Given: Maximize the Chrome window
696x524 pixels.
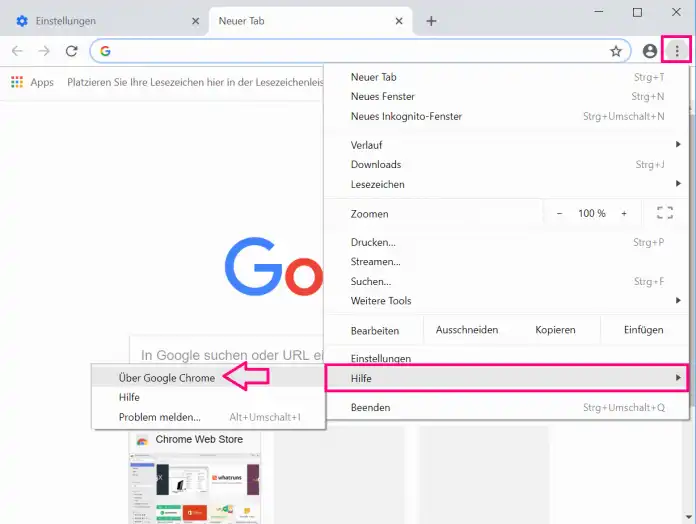Looking at the screenshot, I should 637,12.
